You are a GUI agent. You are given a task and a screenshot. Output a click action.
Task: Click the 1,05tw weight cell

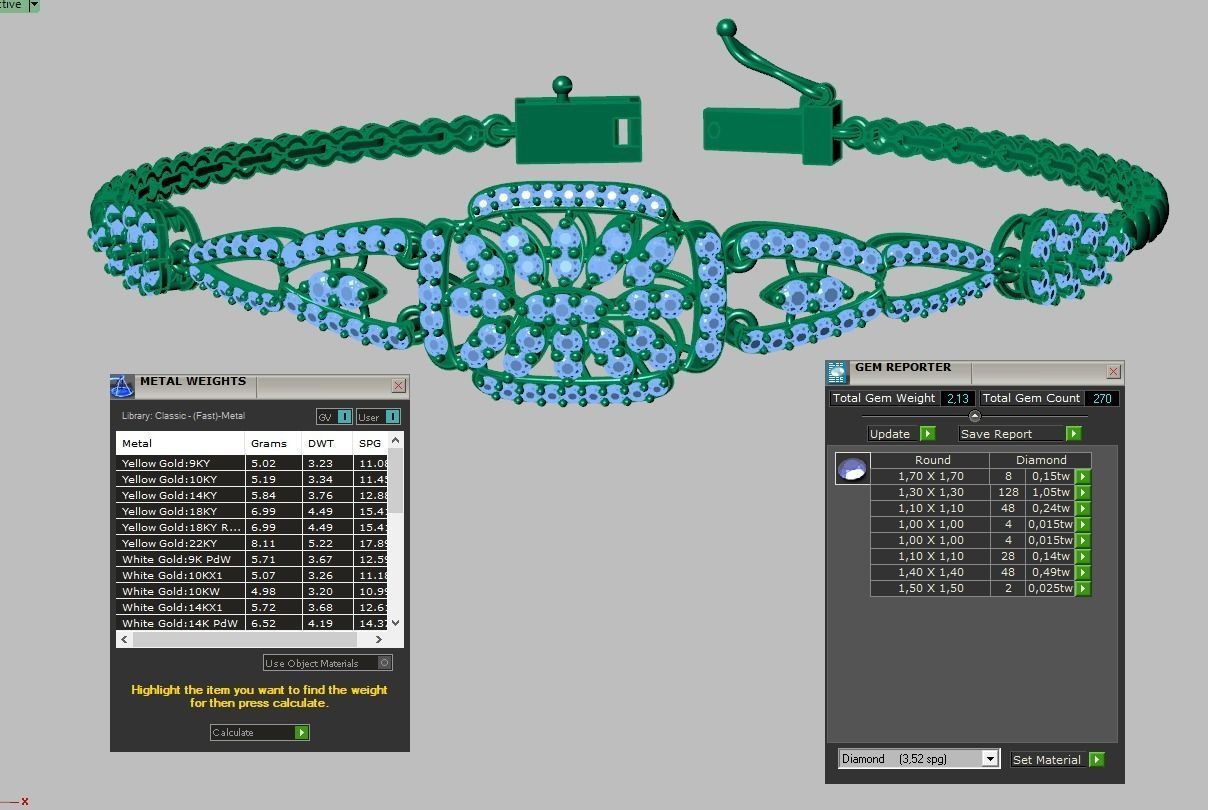pyautogui.click(x=1051, y=493)
